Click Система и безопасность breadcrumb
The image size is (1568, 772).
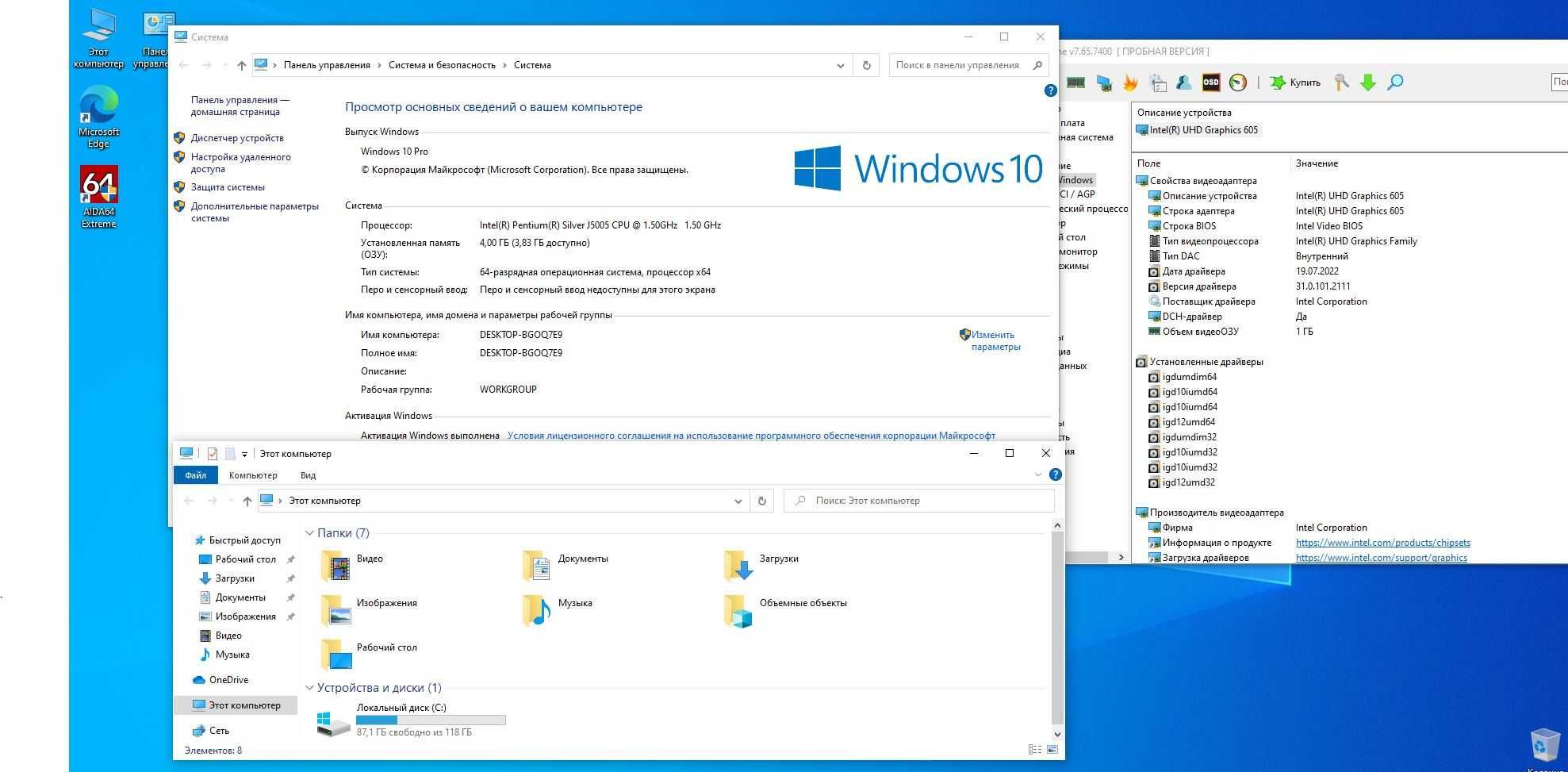(442, 65)
